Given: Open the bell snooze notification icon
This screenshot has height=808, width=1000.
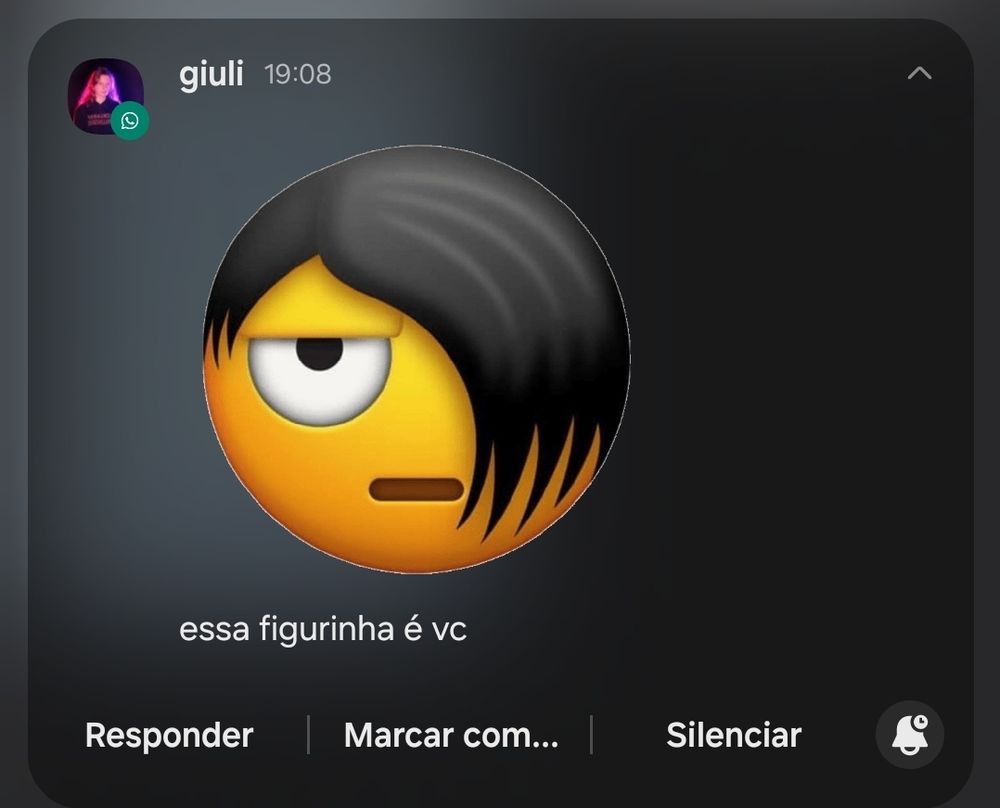Looking at the screenshot, I should click(909, 735).
